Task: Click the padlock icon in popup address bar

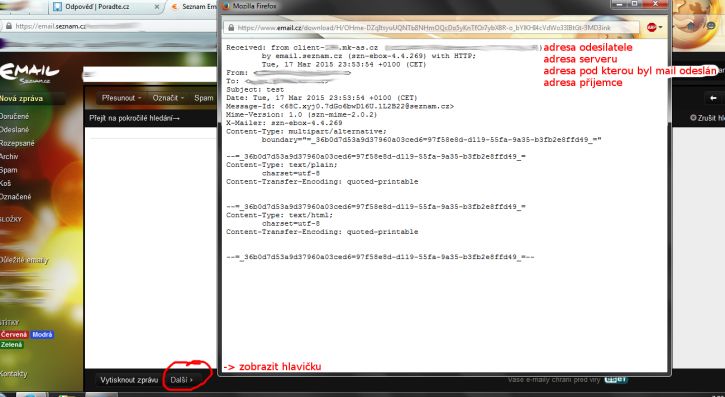Action: 231,28
